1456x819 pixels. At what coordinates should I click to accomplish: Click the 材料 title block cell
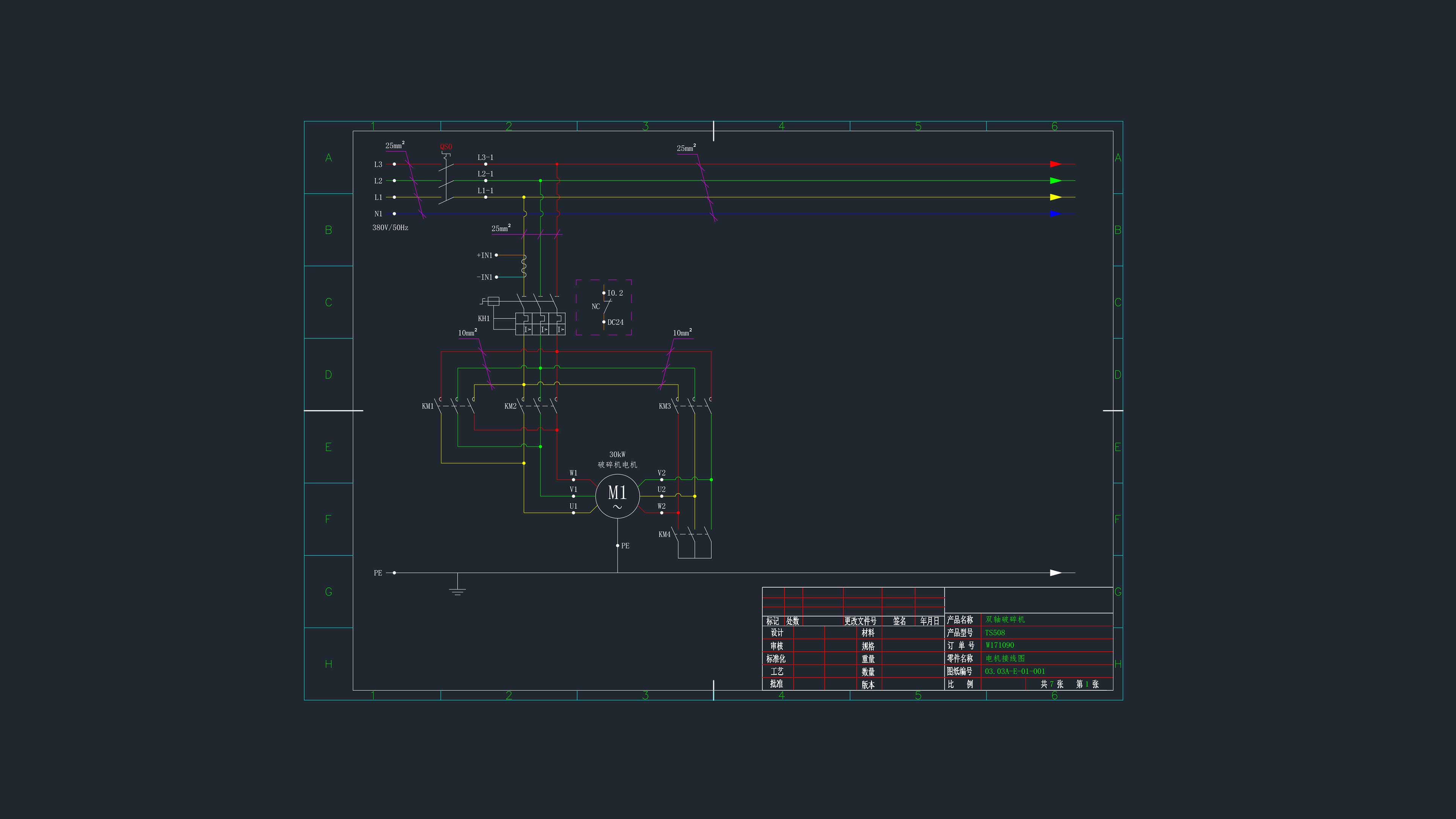click(868, 633)
